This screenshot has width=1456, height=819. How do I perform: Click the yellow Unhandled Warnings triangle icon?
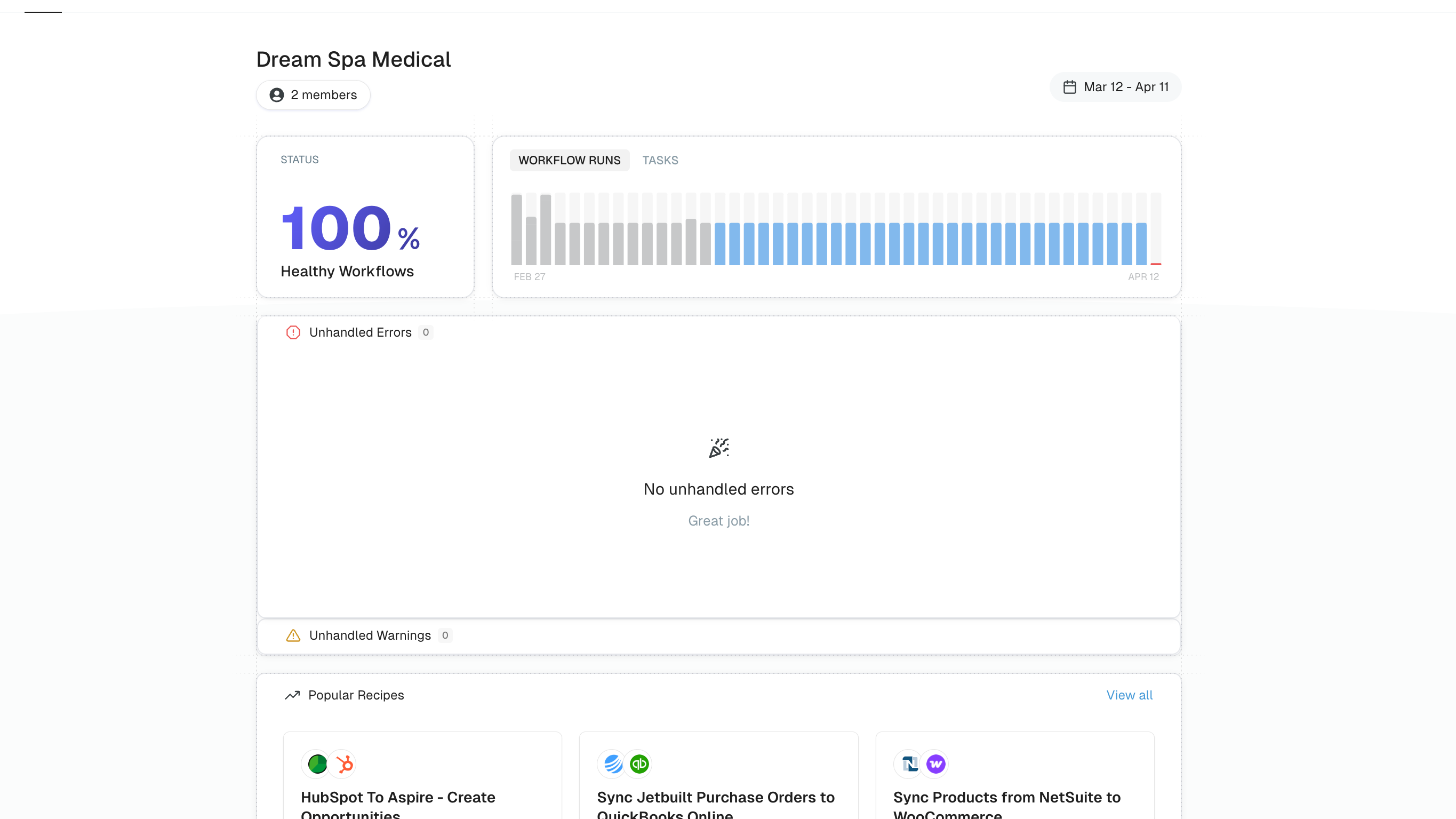tap(293, 636)
